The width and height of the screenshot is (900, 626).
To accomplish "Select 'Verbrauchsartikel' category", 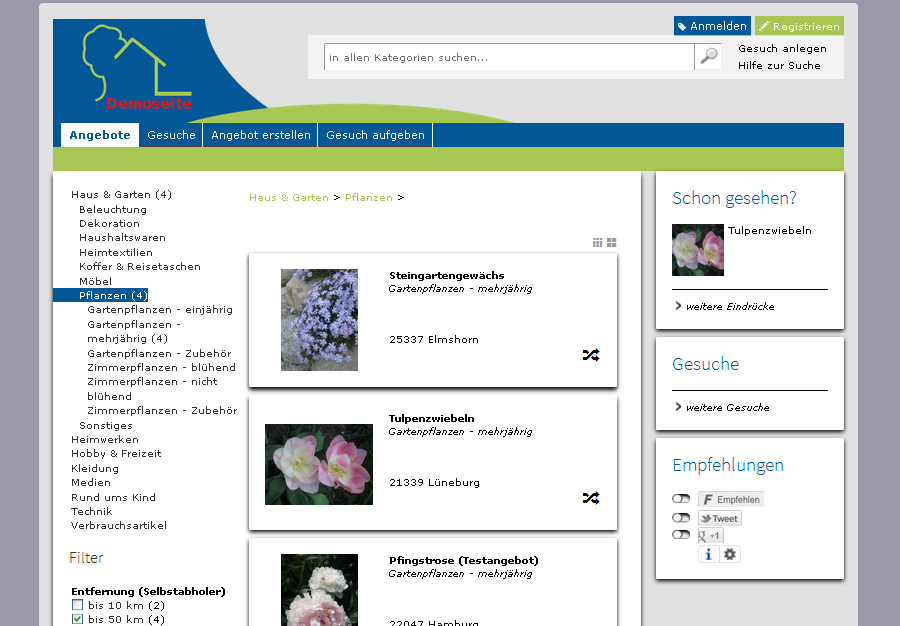I will 119,526.
